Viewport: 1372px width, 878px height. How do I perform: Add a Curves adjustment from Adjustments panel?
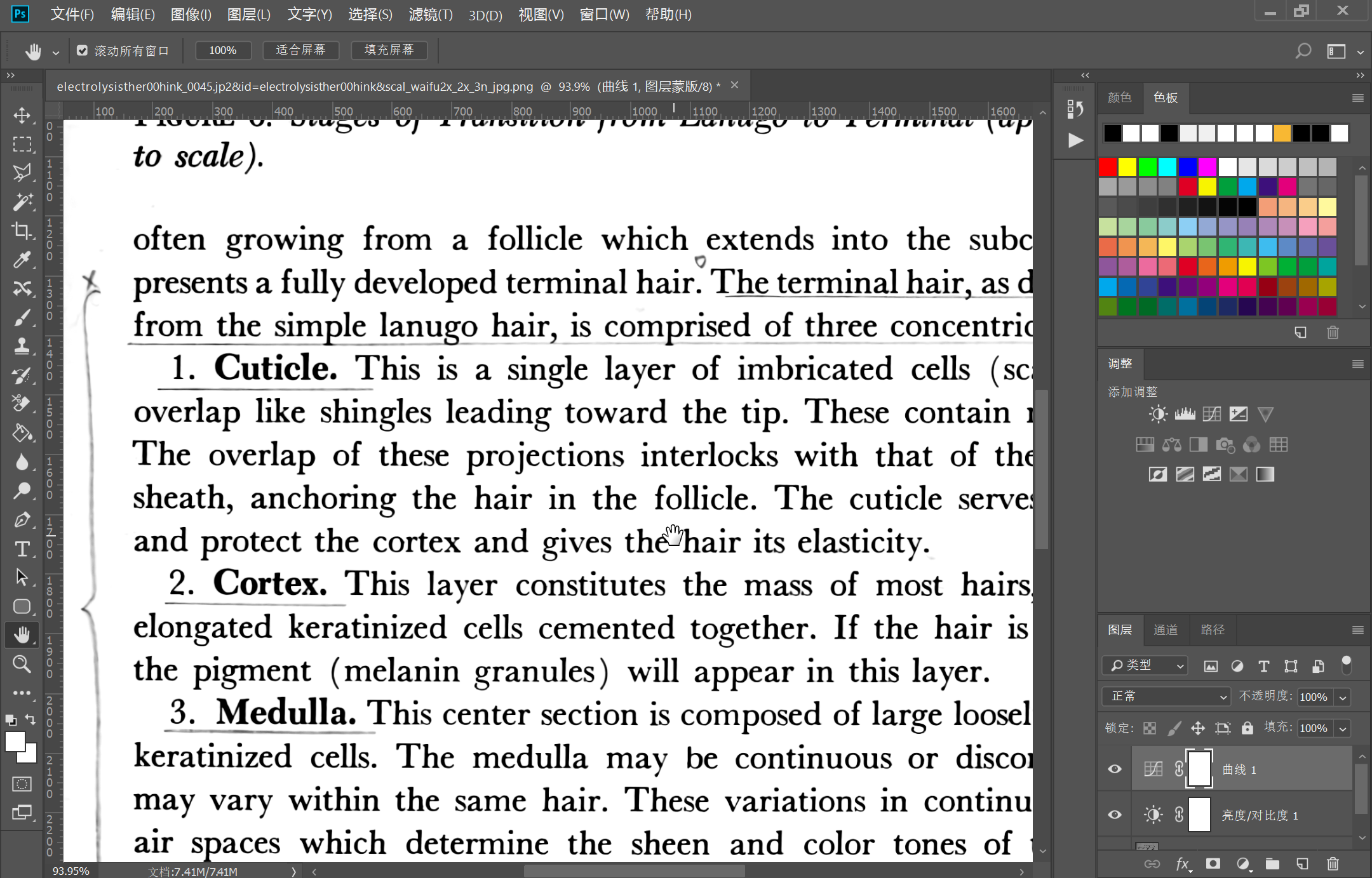(x=1211, y=415)
